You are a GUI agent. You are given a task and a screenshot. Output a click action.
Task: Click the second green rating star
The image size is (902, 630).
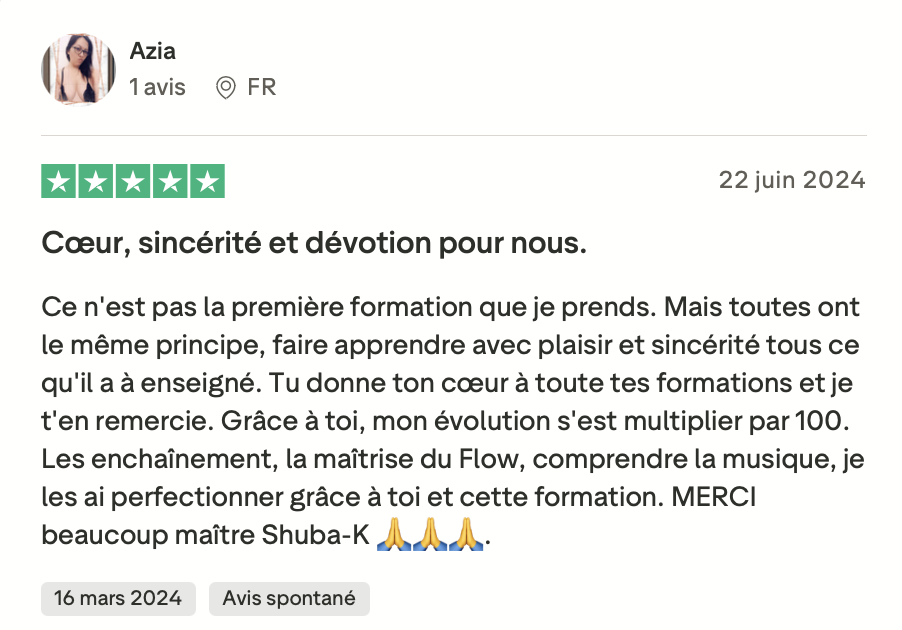click(96, 180)
